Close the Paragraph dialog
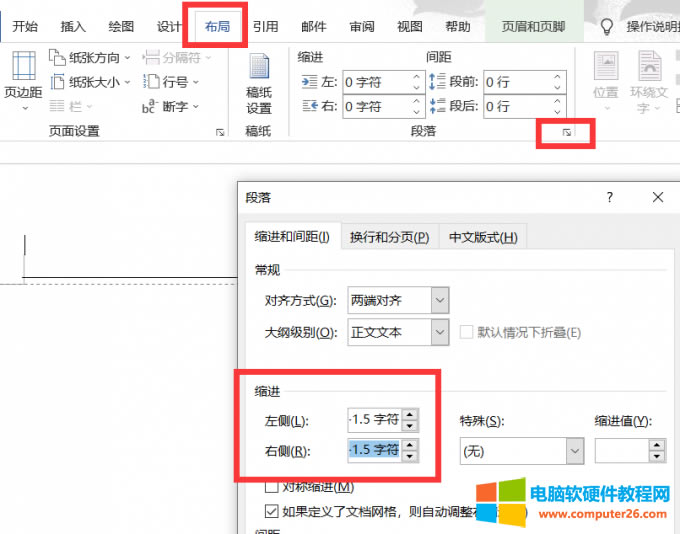 tap(656, 198)
